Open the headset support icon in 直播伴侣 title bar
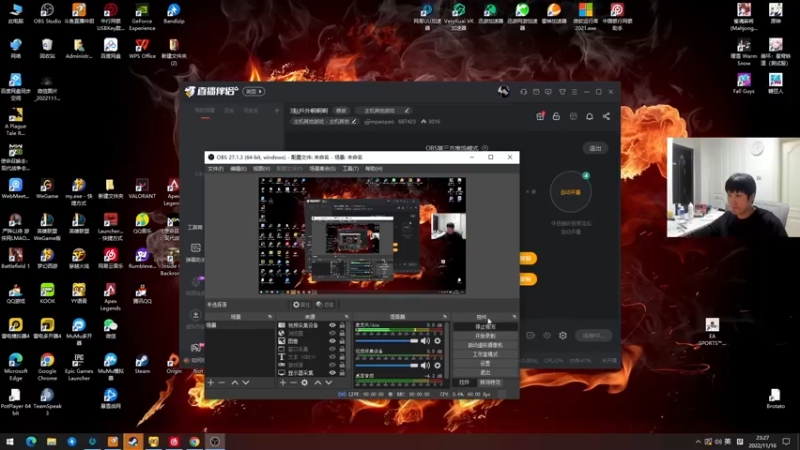 tap(523, 92)
